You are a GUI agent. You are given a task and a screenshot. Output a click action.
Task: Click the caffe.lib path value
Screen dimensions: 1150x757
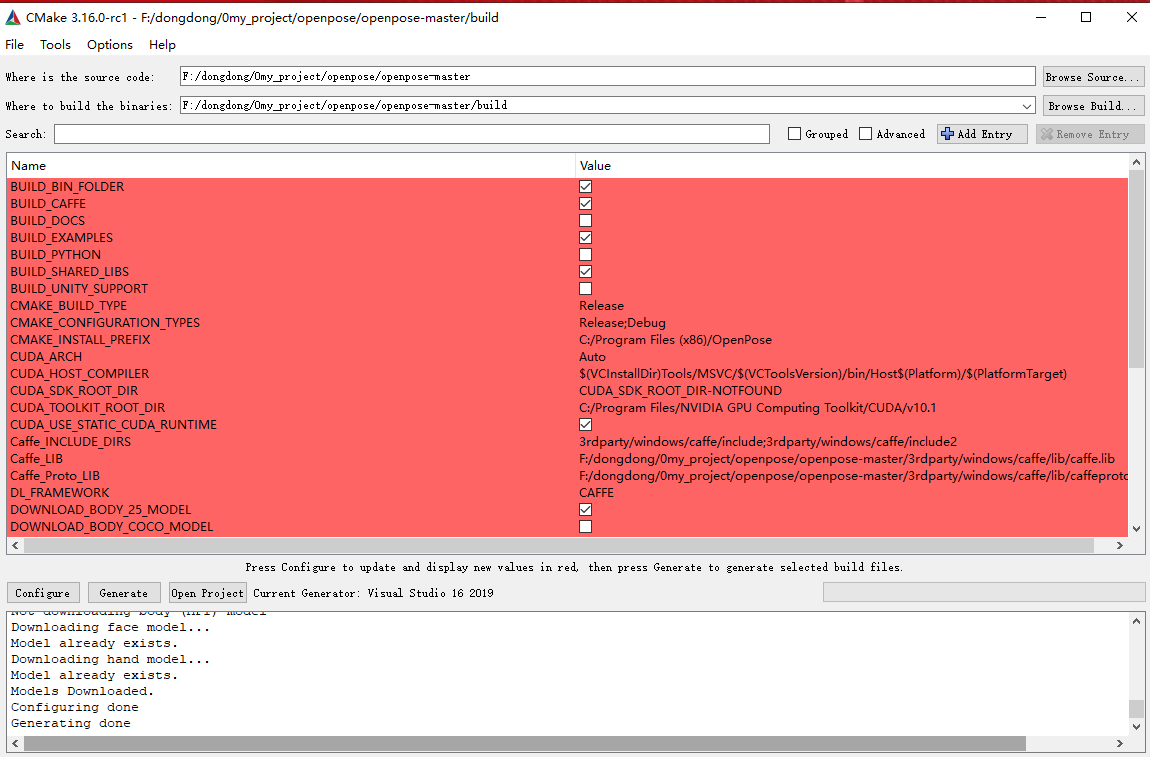click(847, 458)
